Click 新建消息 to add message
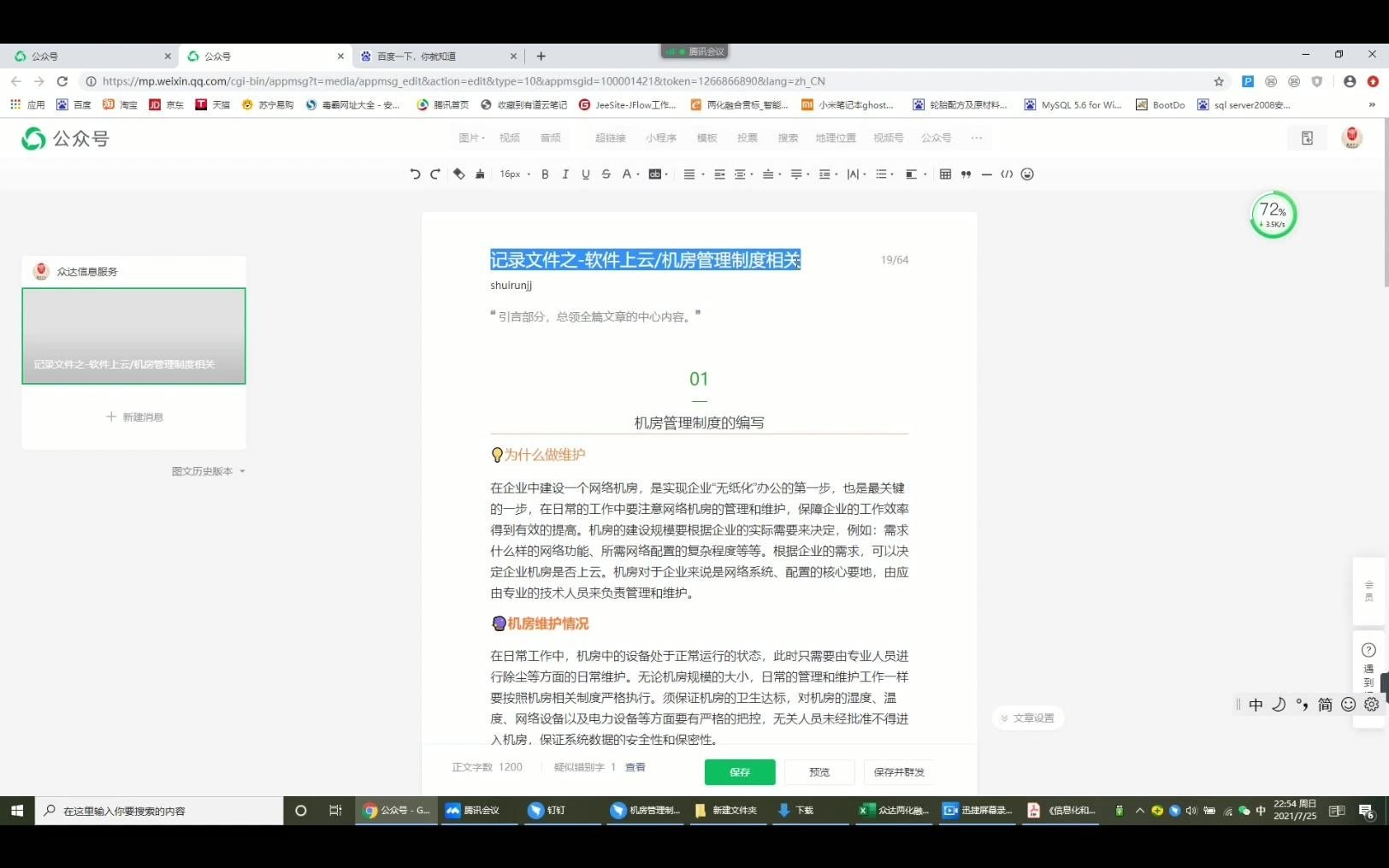1389x868 pixels. (x=134, y=417)
